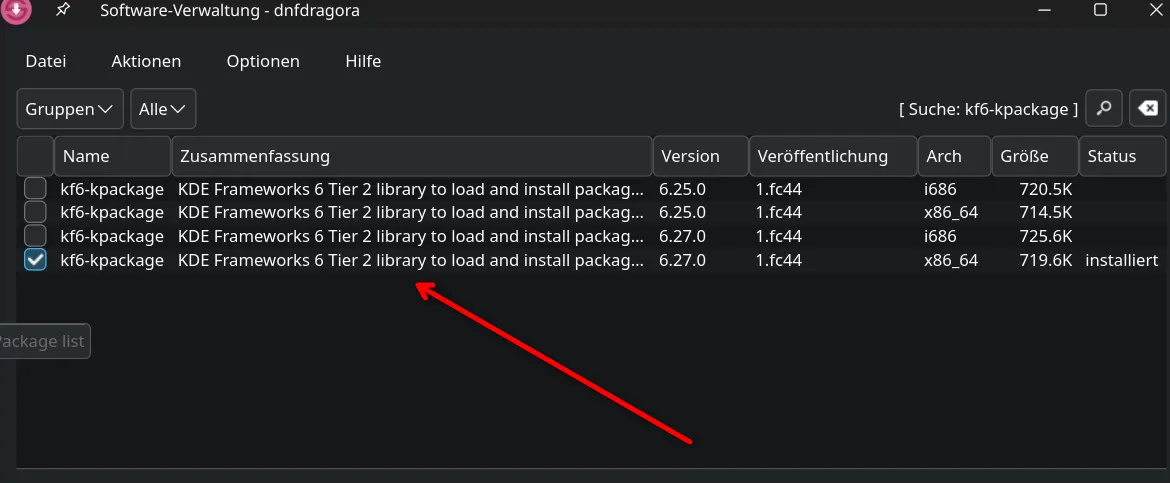Open the Datei menu
Image resolution: width=1170 pixels, height=483 pixels.
(x=46, y=61)
